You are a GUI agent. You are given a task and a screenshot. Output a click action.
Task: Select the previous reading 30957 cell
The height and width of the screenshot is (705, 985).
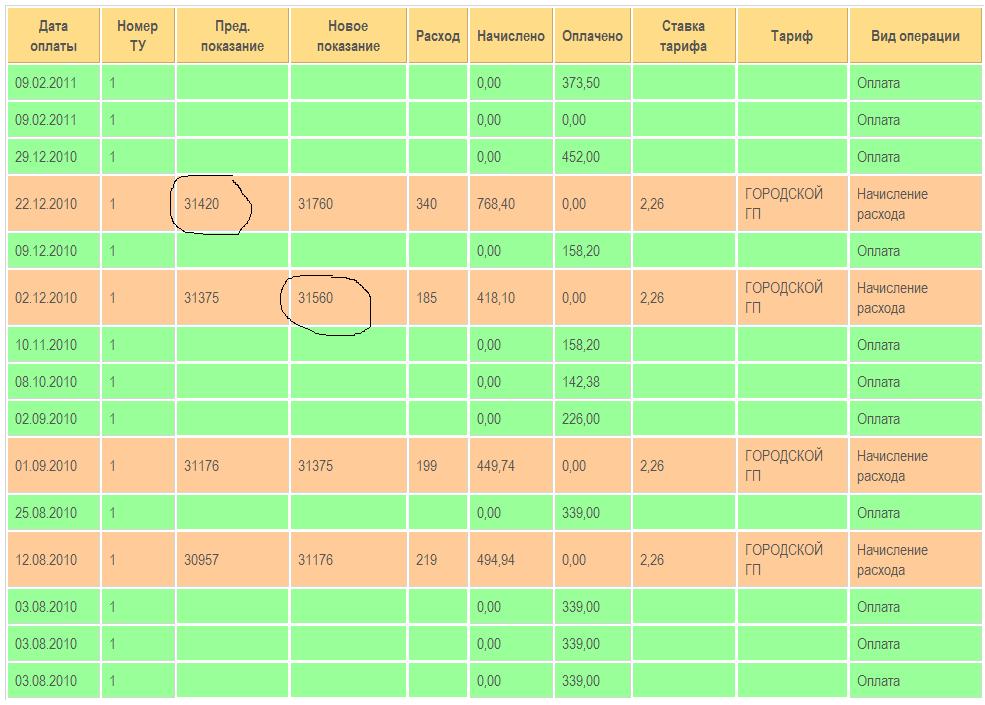pos(202,560)
